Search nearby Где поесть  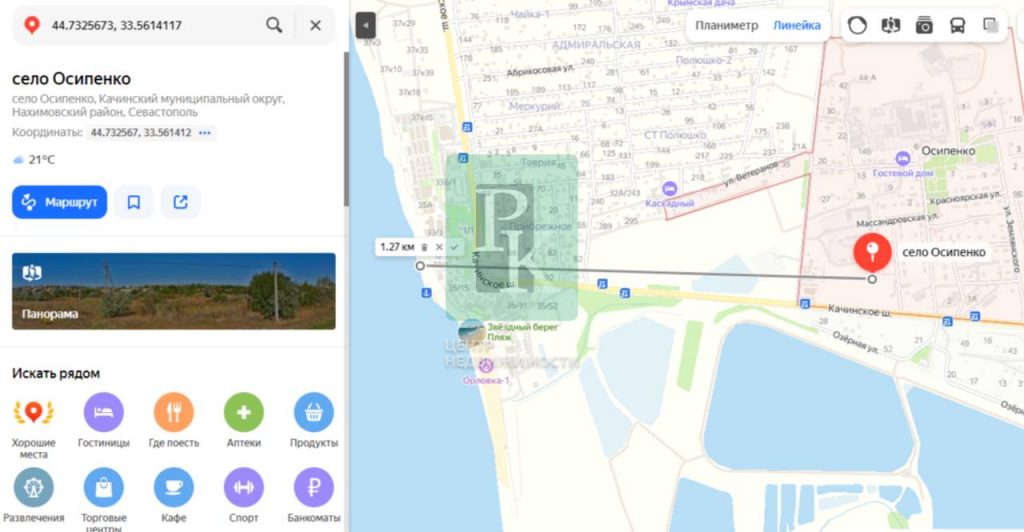[174, 420]
